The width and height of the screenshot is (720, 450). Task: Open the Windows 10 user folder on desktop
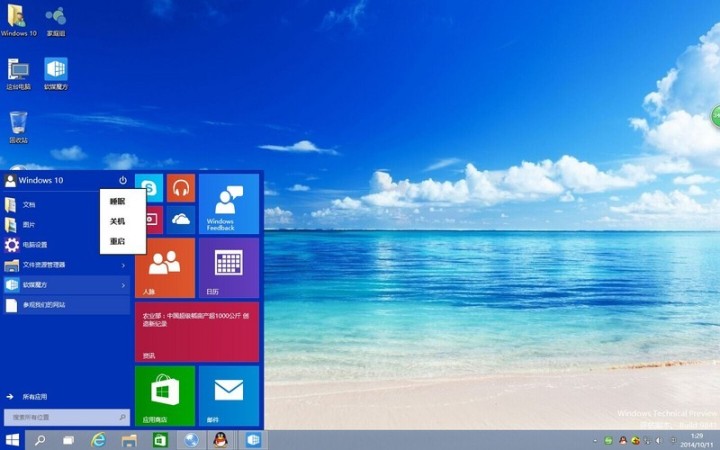tap(17, 20)
